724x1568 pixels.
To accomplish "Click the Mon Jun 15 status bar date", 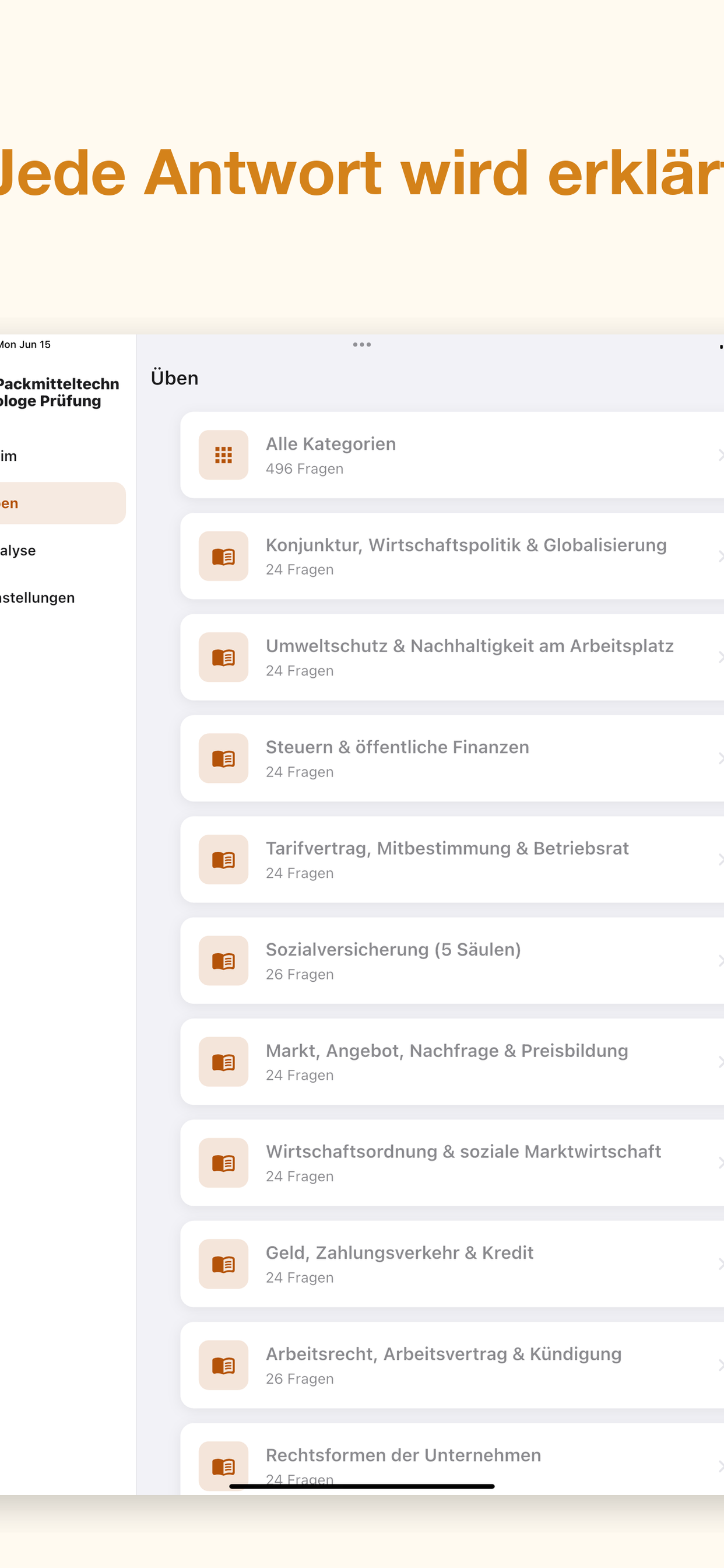I will tap(26, 345).
